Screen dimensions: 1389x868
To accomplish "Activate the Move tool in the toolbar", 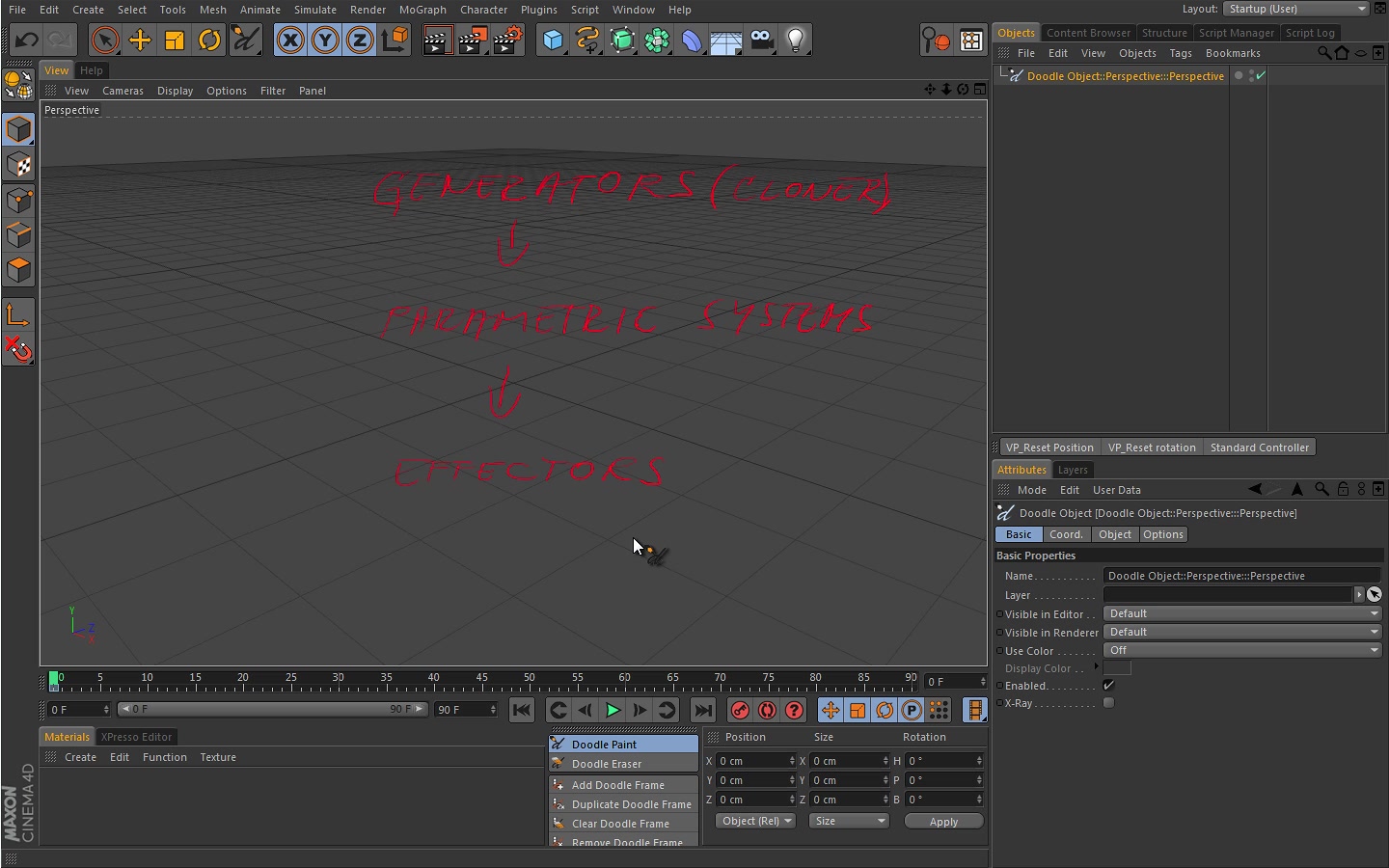I will (139, 40).
